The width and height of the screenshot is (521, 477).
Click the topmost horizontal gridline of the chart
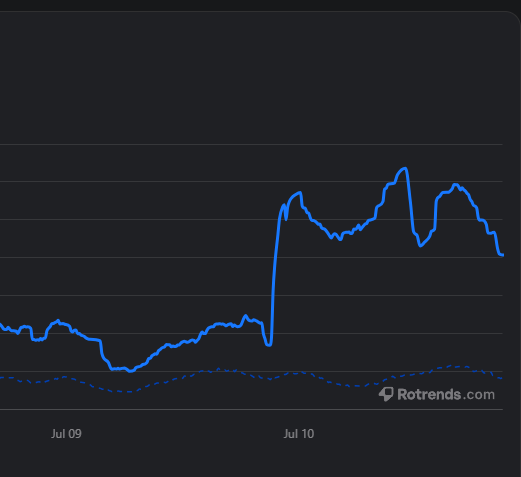[x=251, y=144]
